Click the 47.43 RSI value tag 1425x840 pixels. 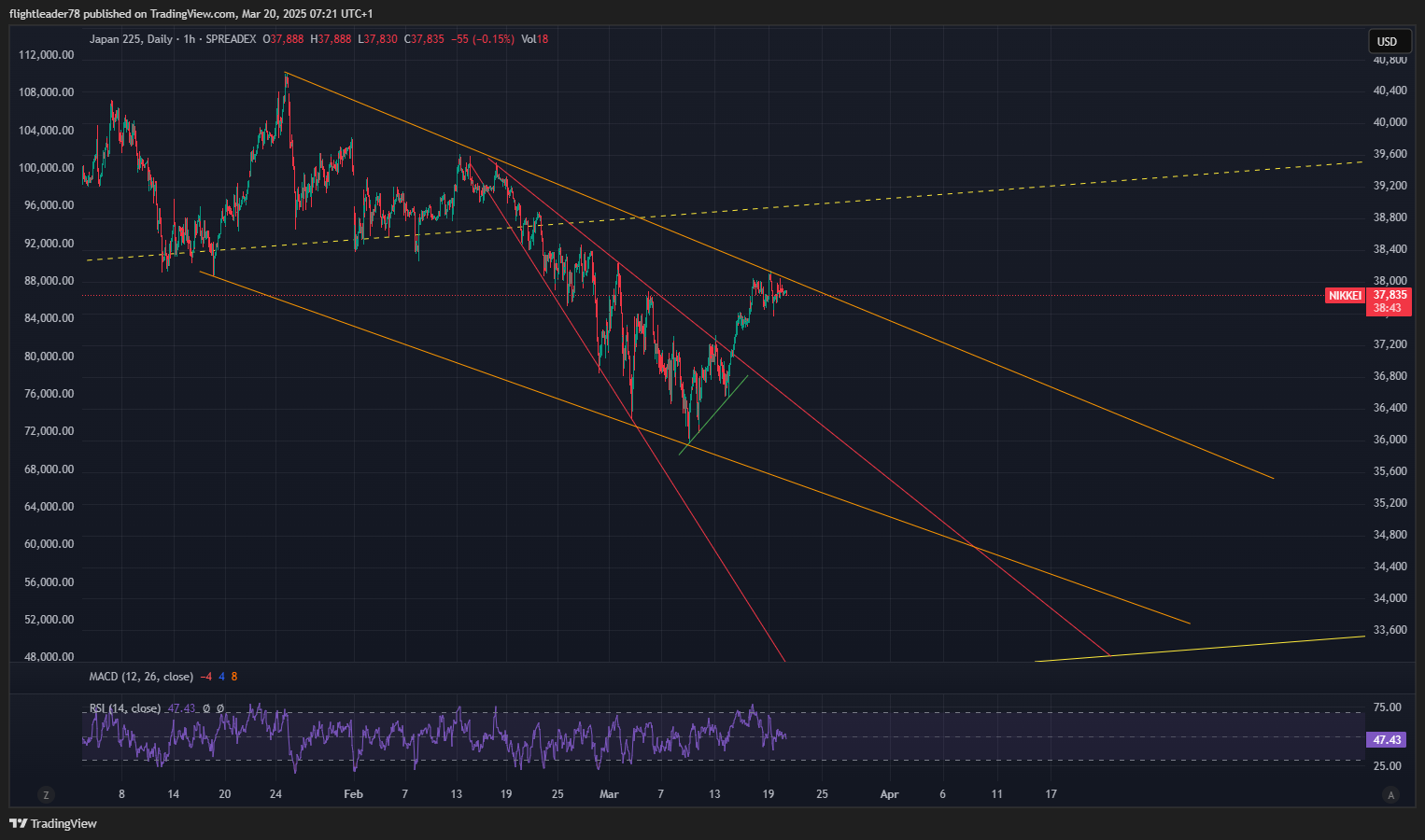[x=1387, y=739]
